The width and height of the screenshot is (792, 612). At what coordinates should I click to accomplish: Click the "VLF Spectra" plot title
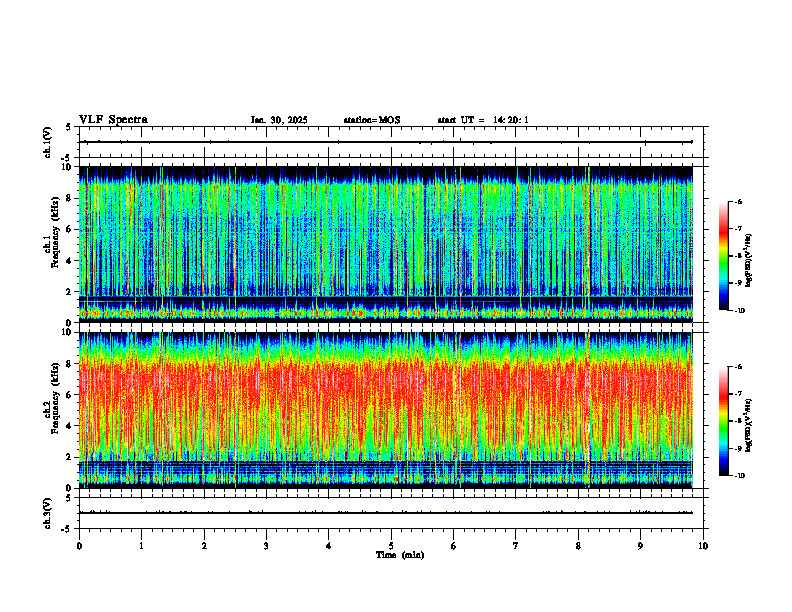pyautogui.click(x=113, y=120)
